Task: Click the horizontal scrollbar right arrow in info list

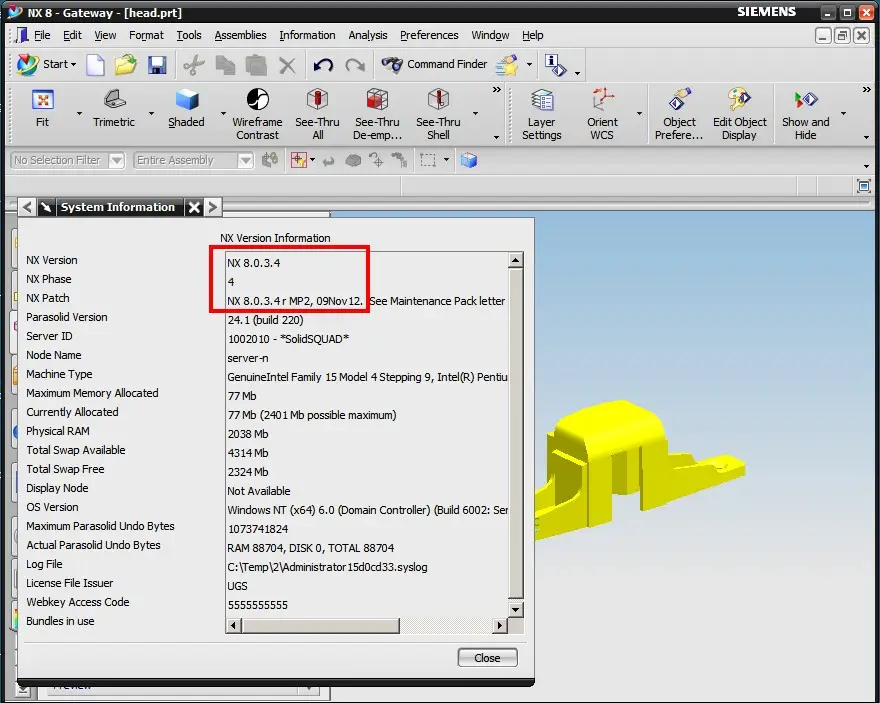Action: point(499,626)
